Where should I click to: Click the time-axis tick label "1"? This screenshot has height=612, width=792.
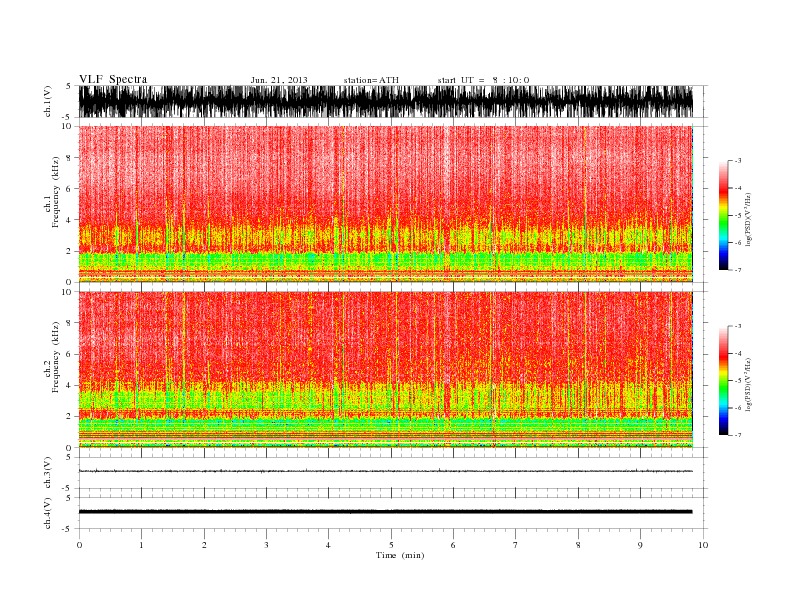tap(141, 545)
